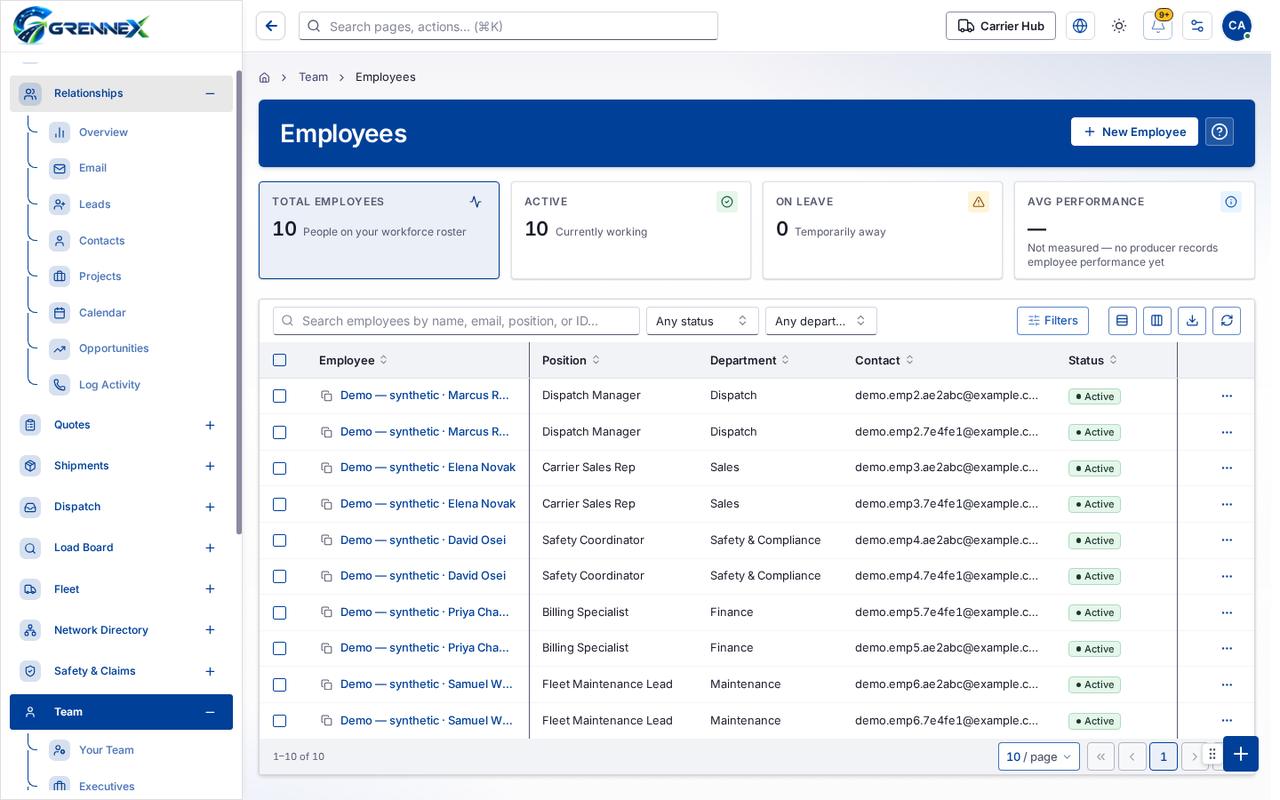
Task: Check the demo.emp3.7e4f1 Elena Novak row
Action: point(279,504)
